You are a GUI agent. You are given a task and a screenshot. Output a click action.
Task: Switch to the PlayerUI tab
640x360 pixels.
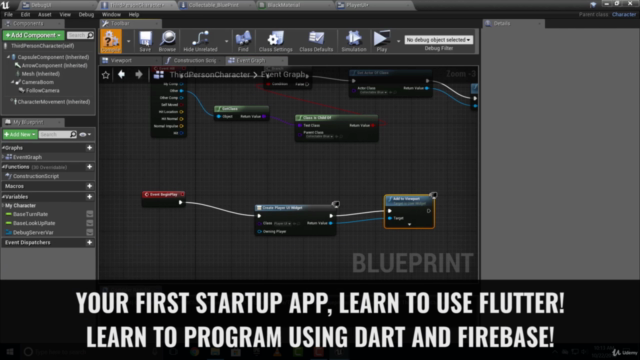(x=358, y=5)
